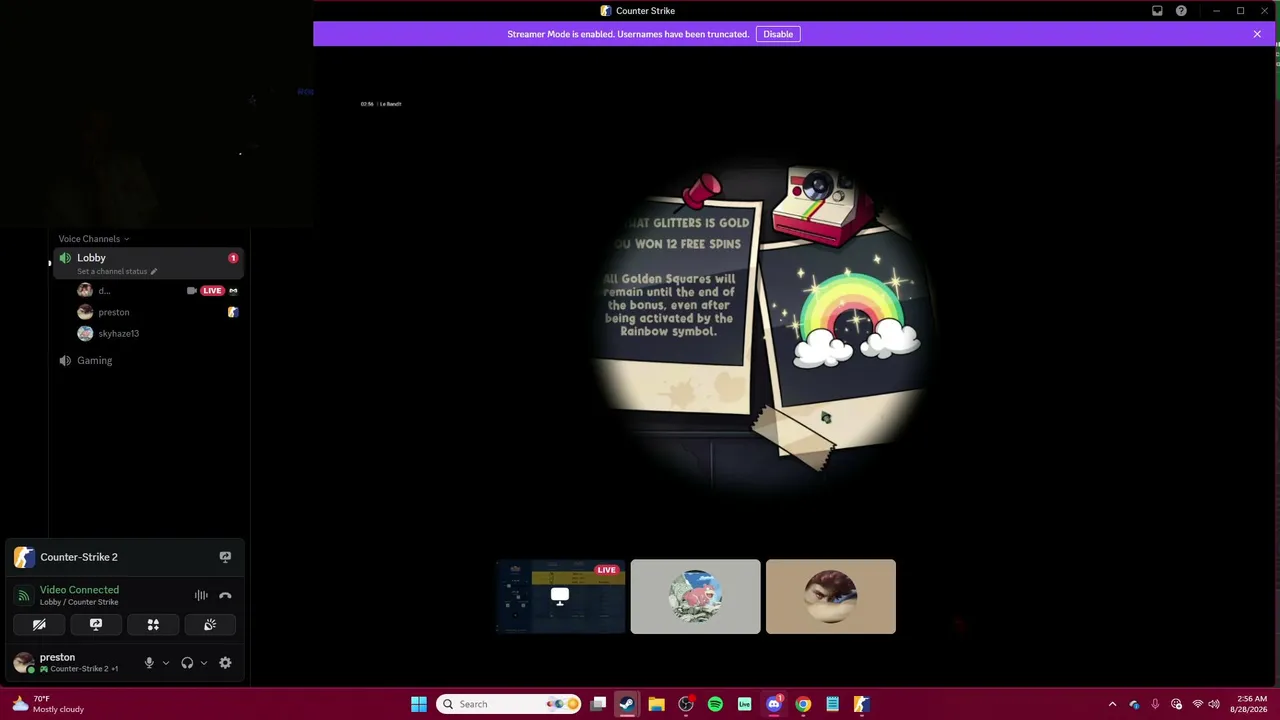Select user preston in the Lobby list
1280x720 pixels.
[157, 312]
